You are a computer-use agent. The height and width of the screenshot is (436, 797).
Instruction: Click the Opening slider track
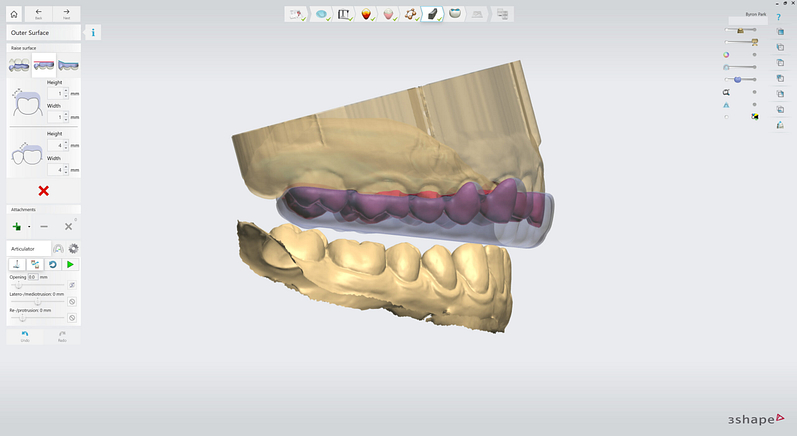(38, 285)
